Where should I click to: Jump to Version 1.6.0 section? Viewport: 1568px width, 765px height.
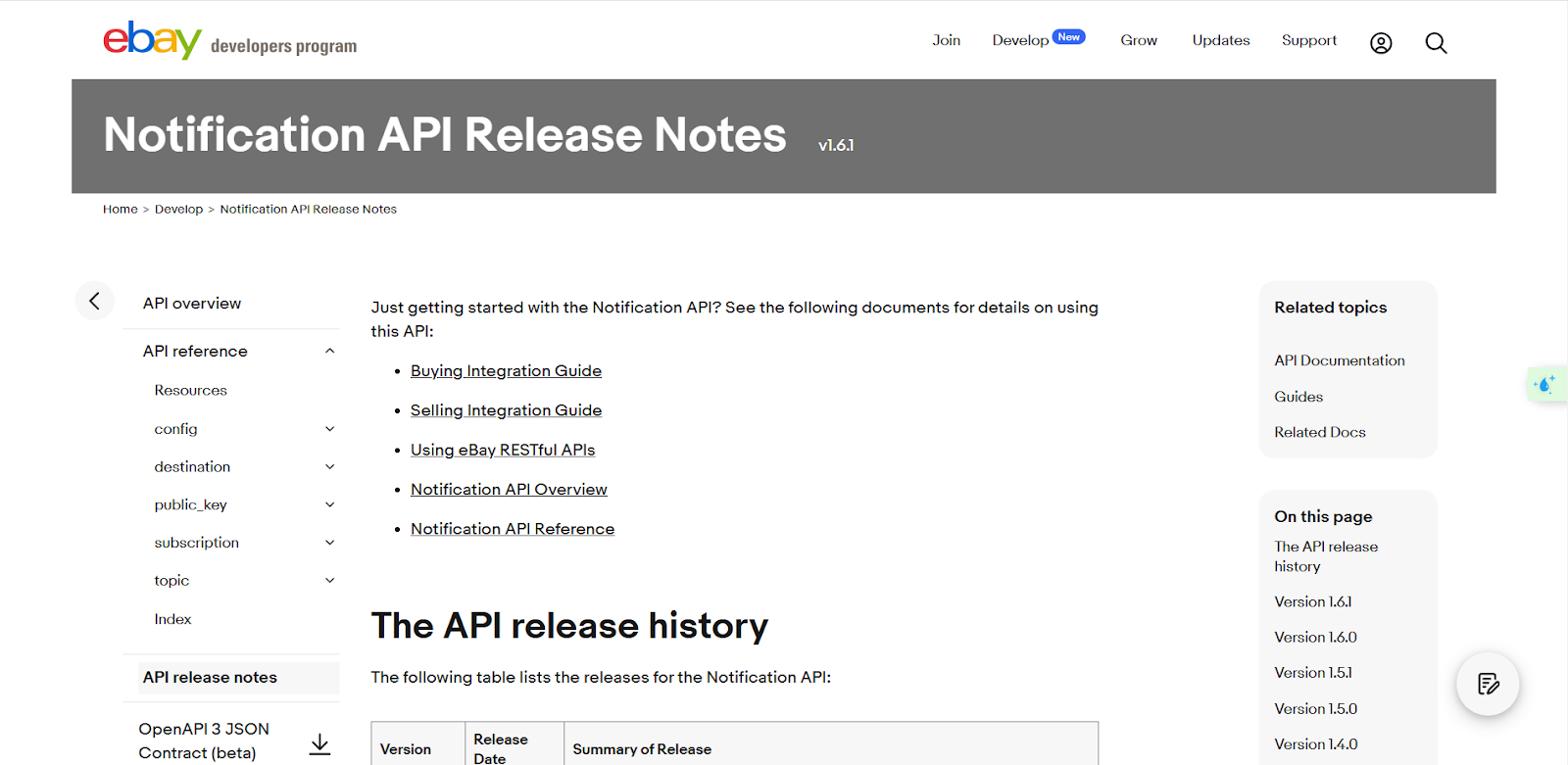[1315, 637]
